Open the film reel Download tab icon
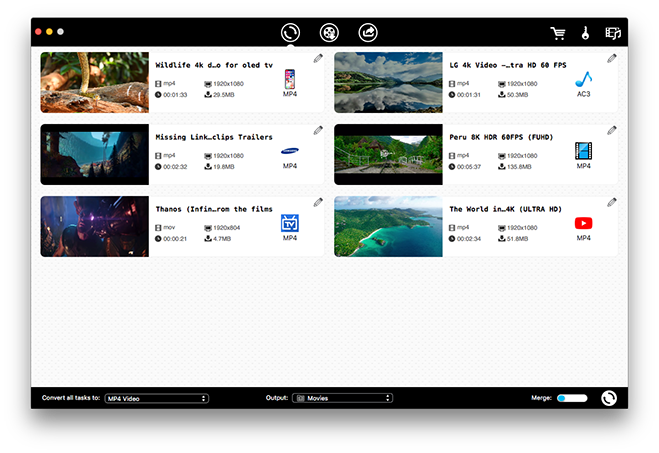The width and height of the screenshot is (659, 453). pos(329,32)
